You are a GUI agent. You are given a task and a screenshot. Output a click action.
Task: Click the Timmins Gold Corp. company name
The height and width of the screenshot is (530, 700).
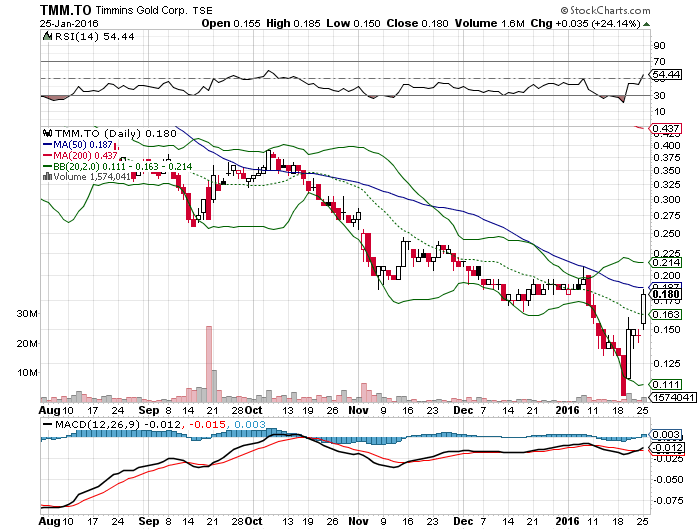point(141,10)
